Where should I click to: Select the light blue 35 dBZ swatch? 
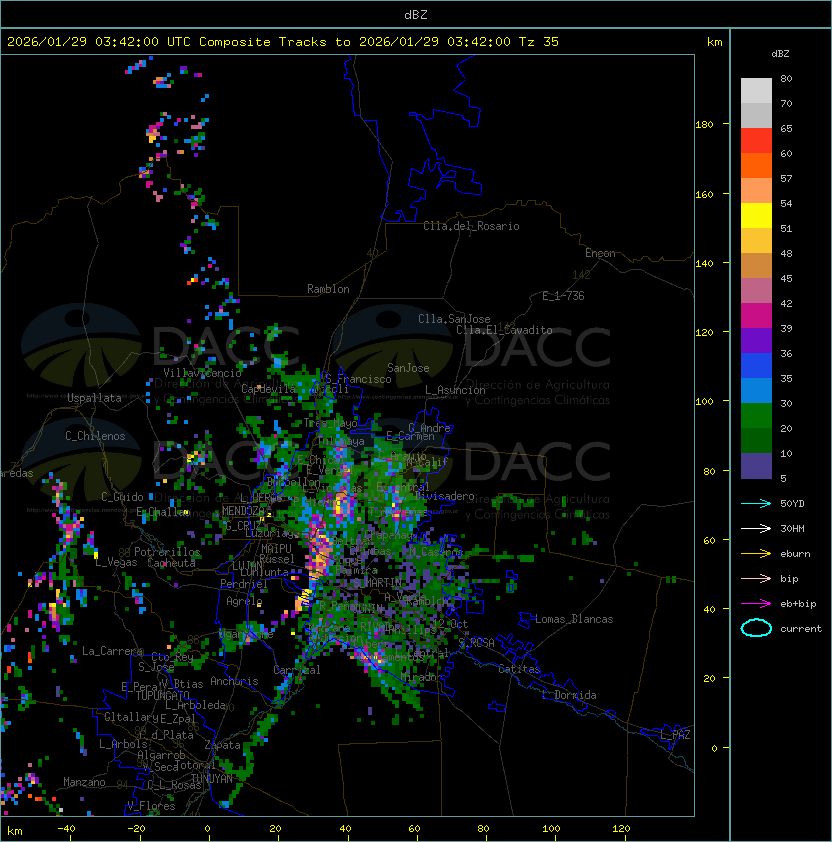[x=756, y=390]
